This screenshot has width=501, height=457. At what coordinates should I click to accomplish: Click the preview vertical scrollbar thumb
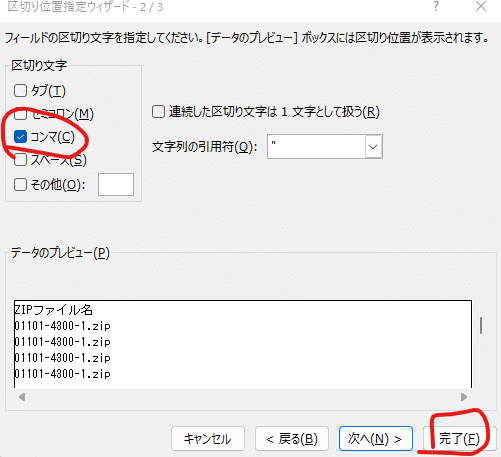click(x=481, y=325)
